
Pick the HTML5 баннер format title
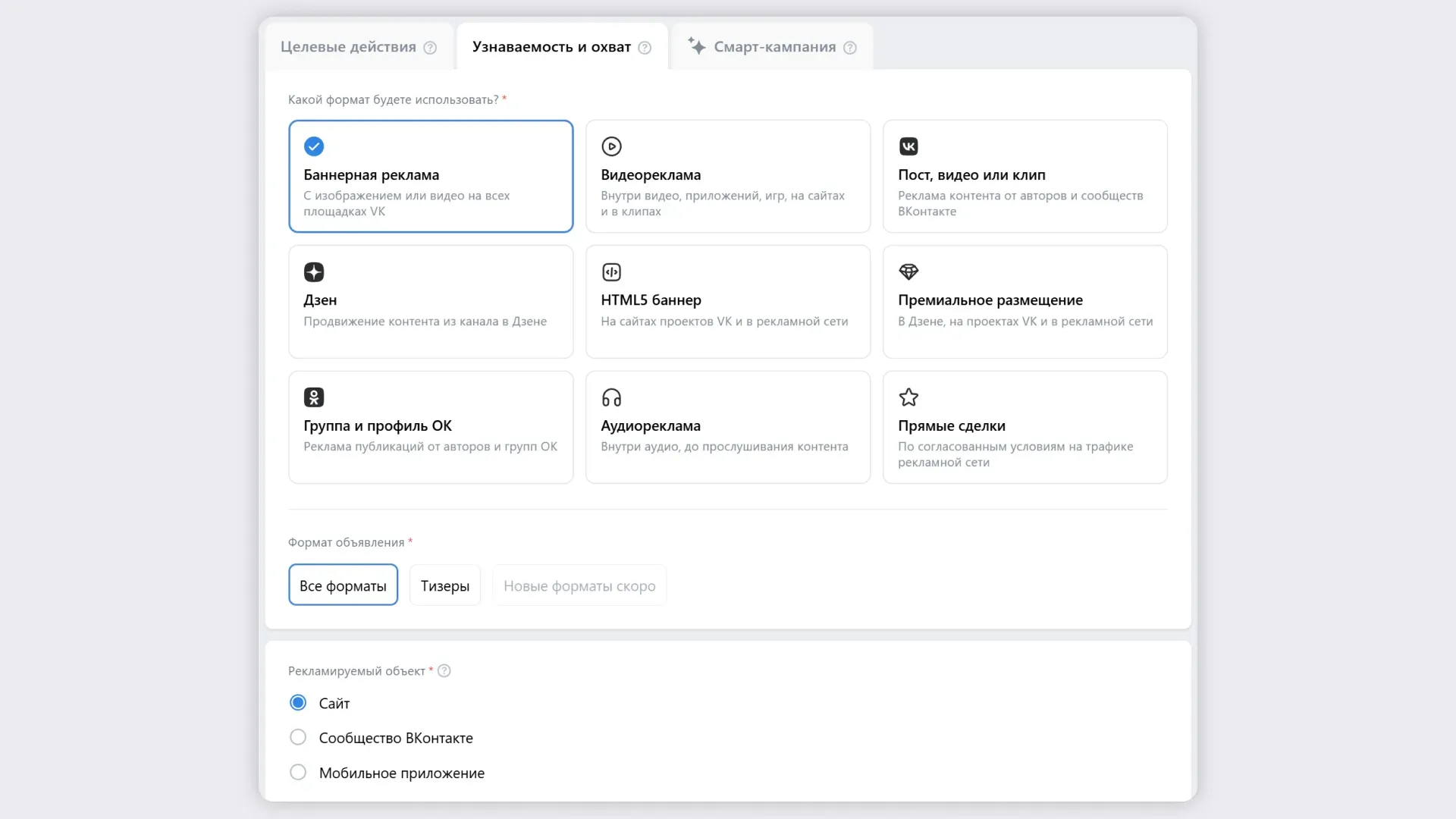(x=651, y=300)
